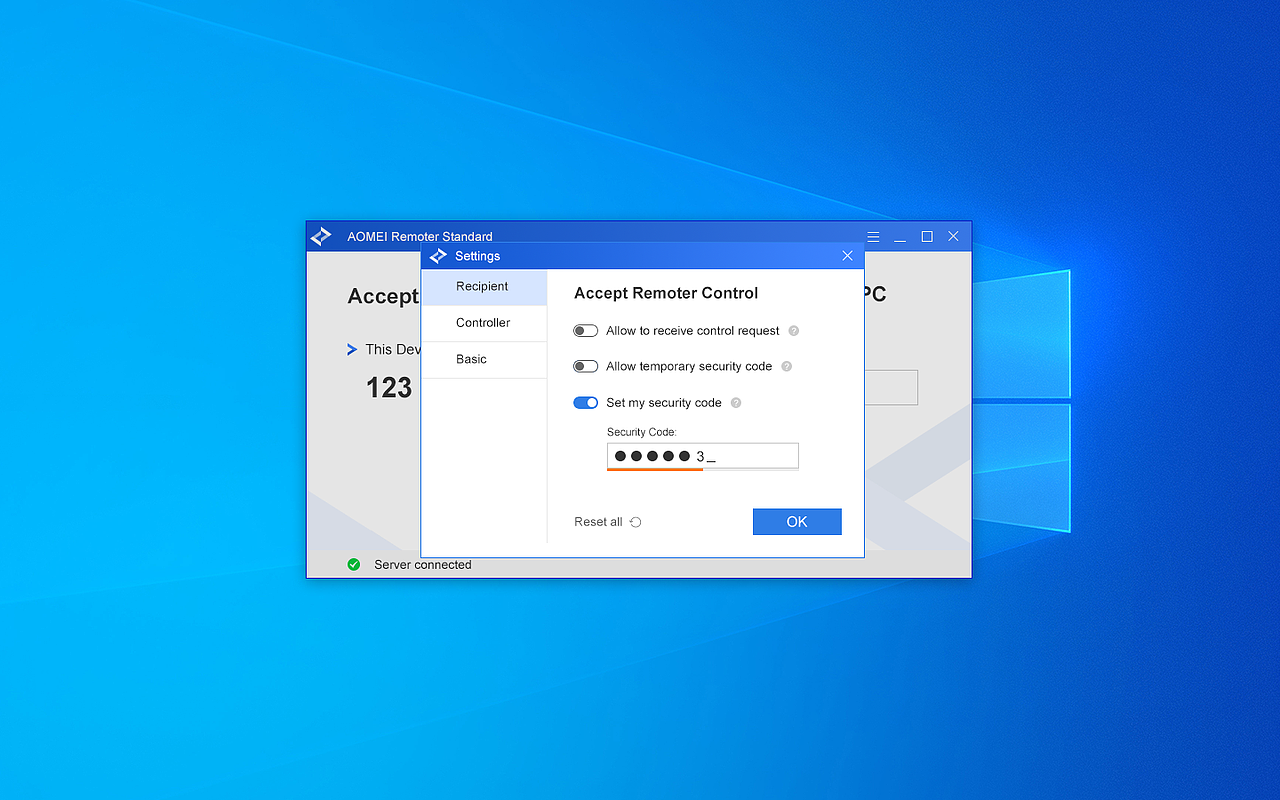
Task: Switch to the Recipient tab
Action: coord(484,287)
